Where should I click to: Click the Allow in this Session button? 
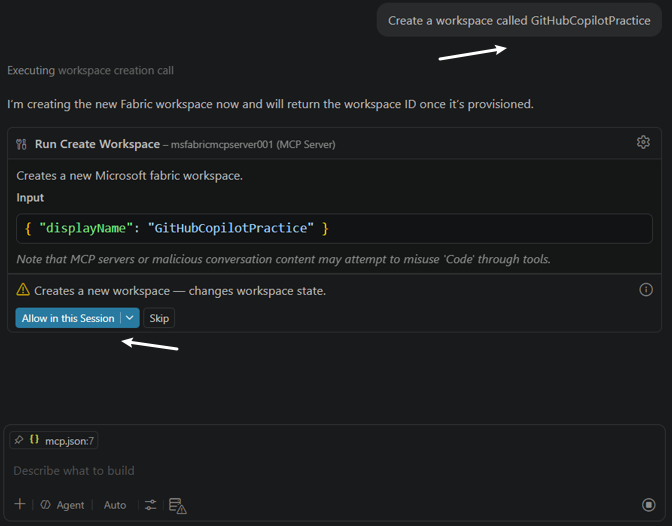tap(68, 318)
